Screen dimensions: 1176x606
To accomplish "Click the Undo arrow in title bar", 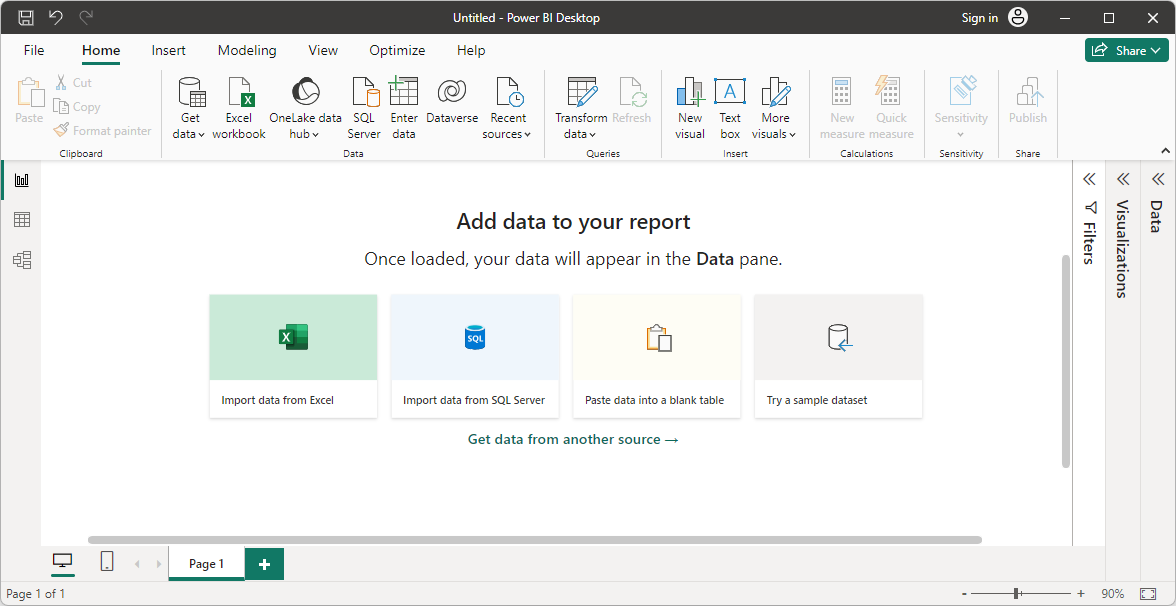I will [x=56, y=17].
